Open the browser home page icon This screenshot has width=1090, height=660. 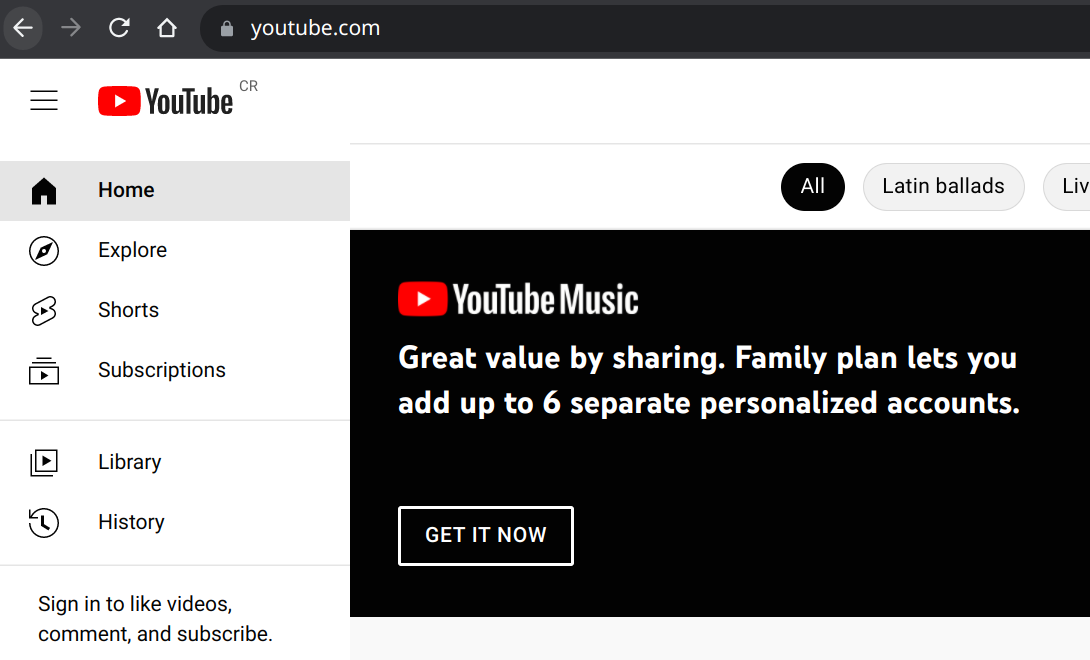coord(167,28)
